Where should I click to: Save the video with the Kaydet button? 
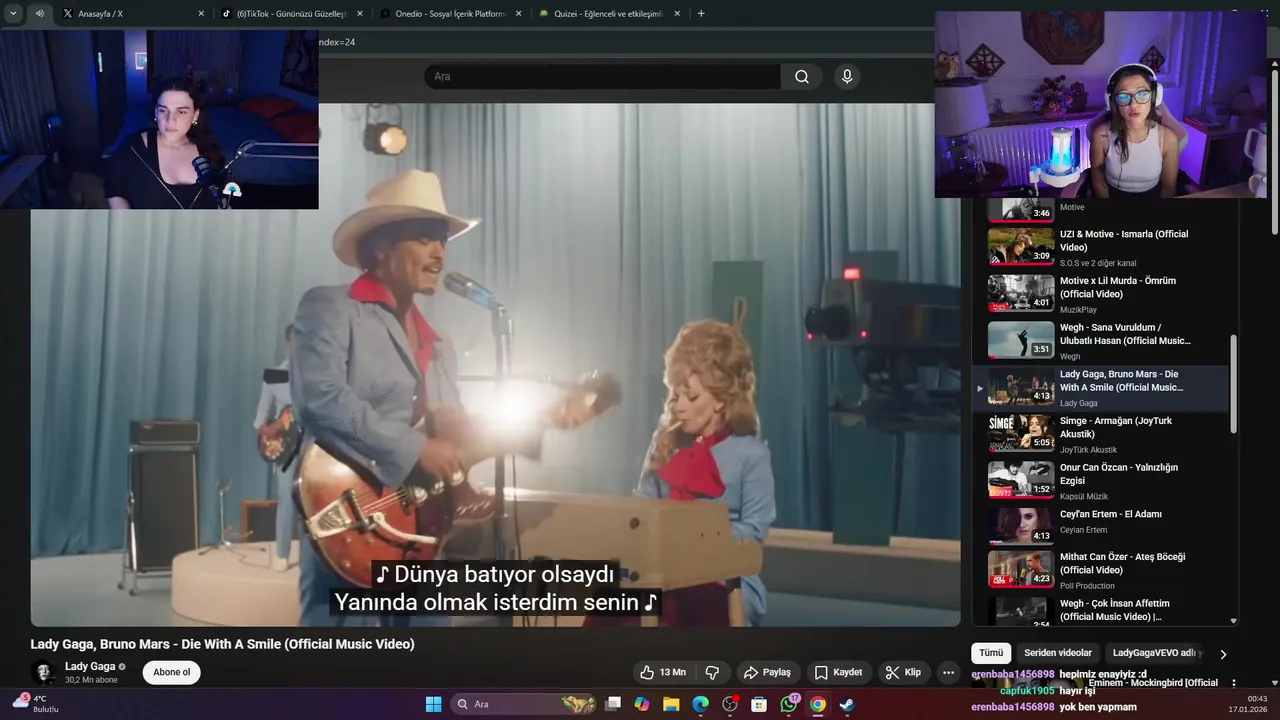(x=838, y=672)
